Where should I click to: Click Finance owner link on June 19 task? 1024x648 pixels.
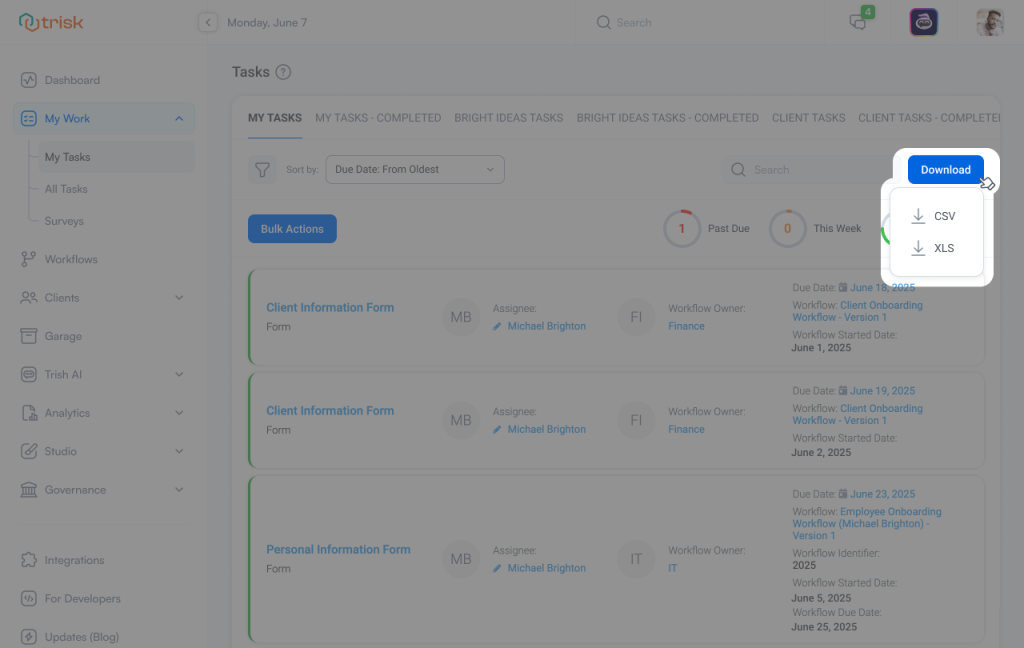[686, 429]
